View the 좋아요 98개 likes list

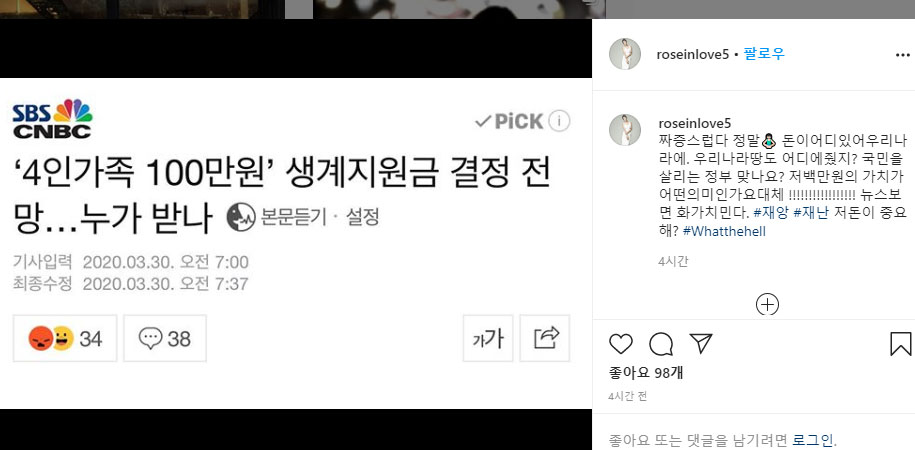click(645, 373)
